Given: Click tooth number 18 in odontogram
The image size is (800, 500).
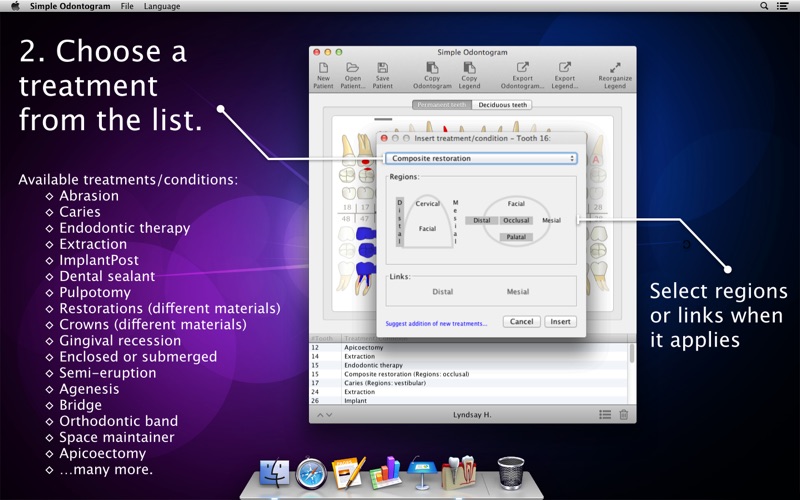Looking at the screenshot, I should pos(347,207).
